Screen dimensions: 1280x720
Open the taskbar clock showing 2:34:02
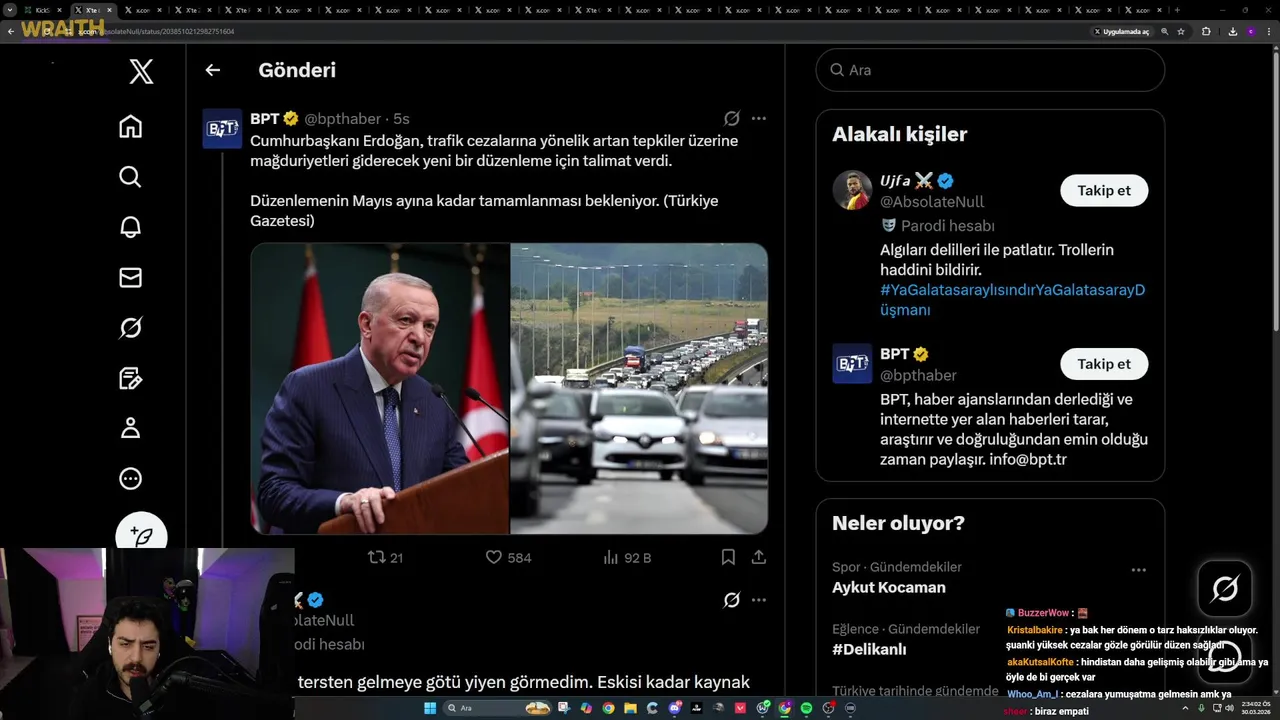[1255, 708]
